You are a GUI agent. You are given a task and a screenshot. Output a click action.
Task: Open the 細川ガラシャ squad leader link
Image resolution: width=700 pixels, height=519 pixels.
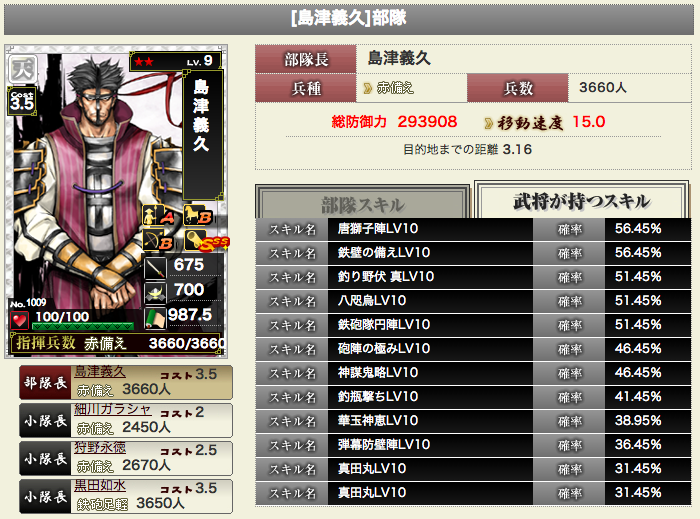tap(112, 409)
